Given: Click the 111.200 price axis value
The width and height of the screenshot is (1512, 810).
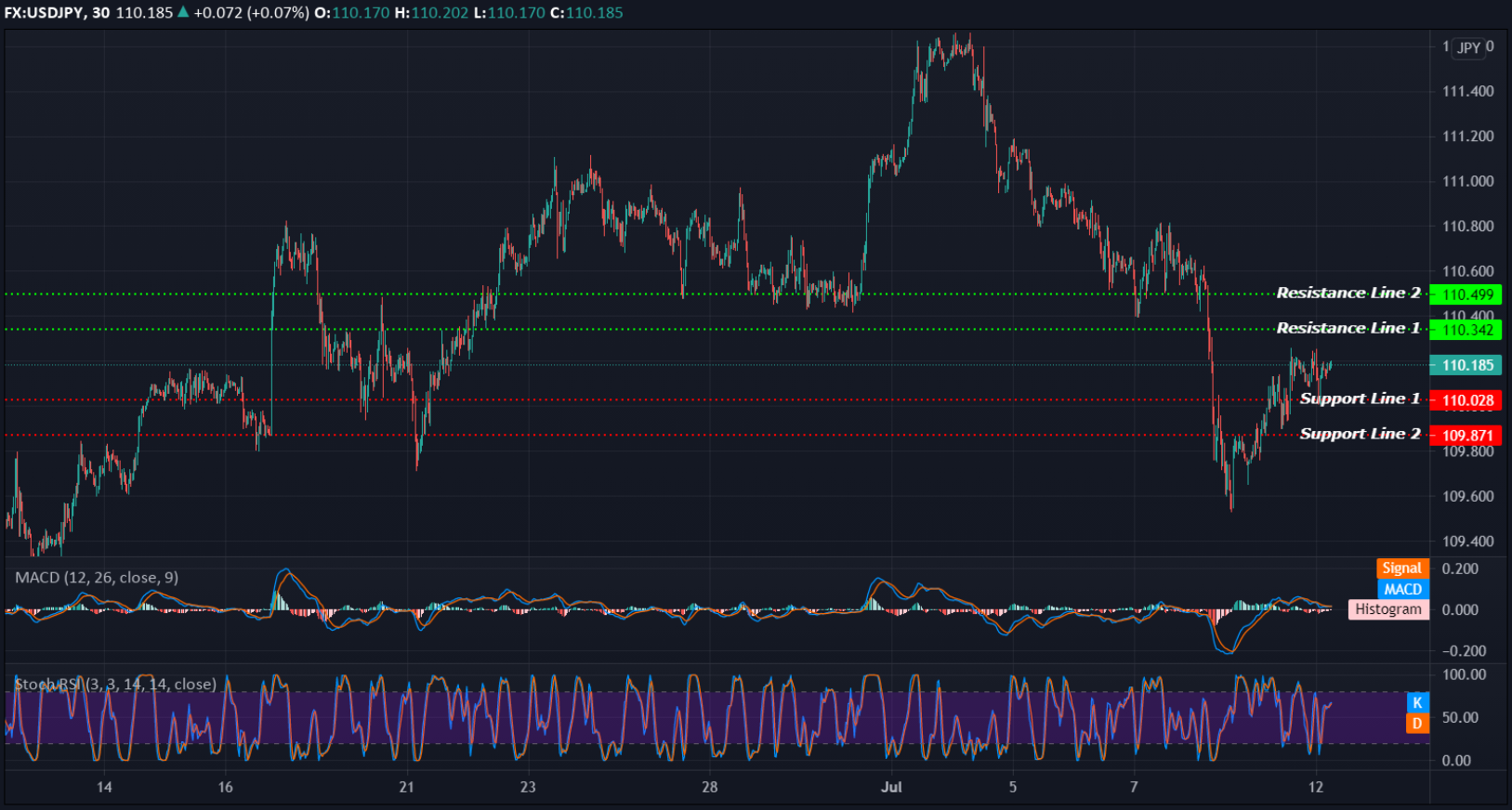Looking at the screenshot, I should [1468, 136].
